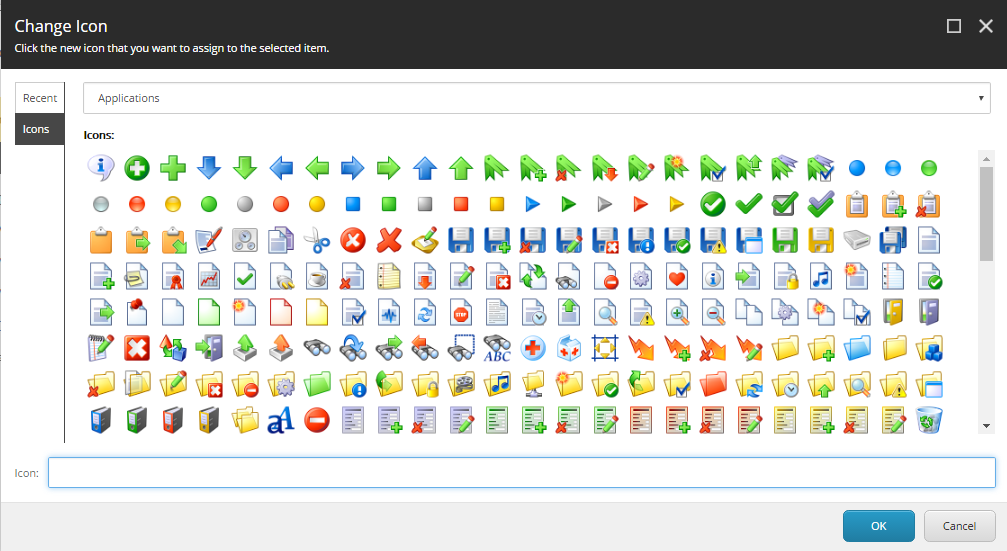Pick the blue up arrow icon
This screenshot has width=1007, height=551.
[425, 168]
